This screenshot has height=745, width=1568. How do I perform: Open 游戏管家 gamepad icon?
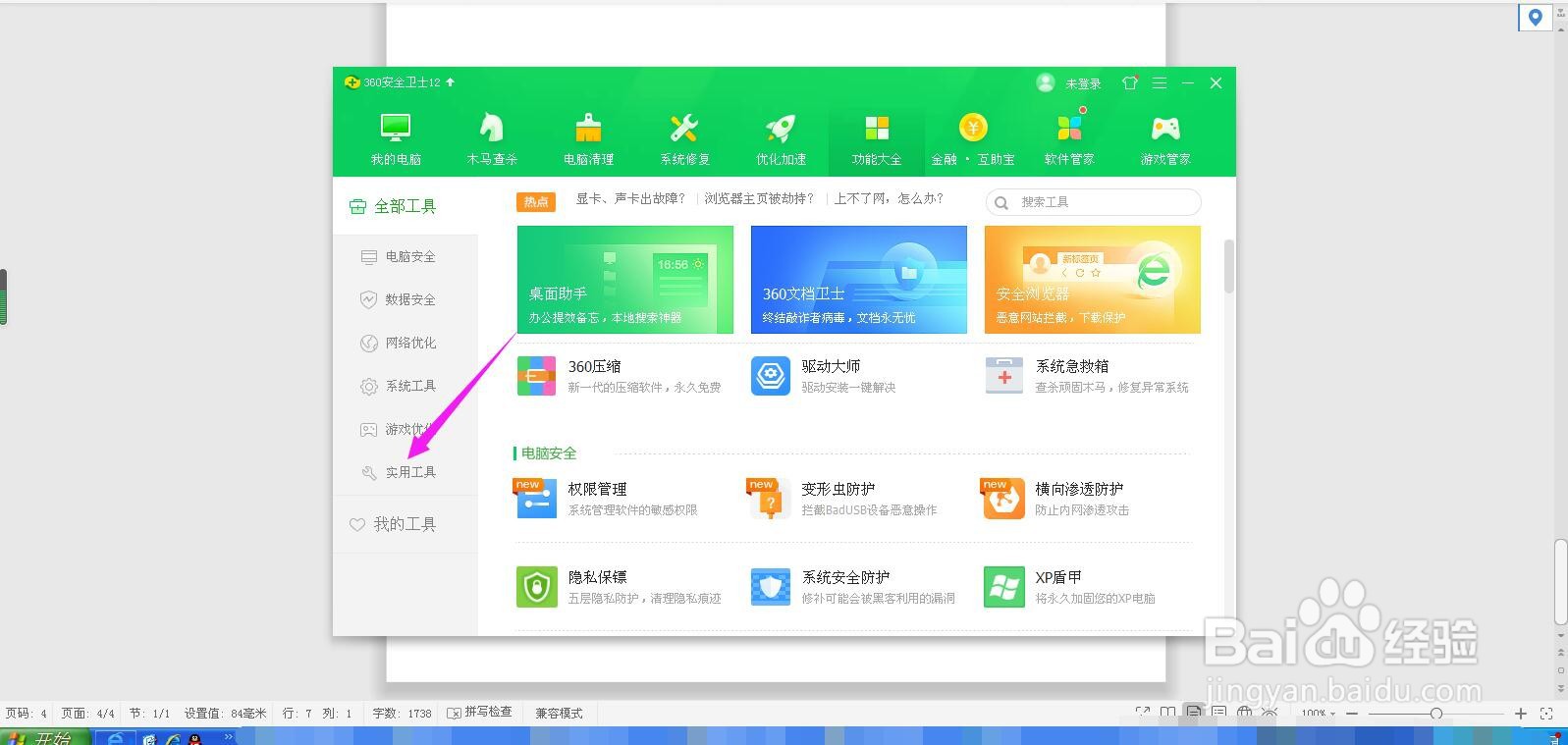click(1165, 129)
